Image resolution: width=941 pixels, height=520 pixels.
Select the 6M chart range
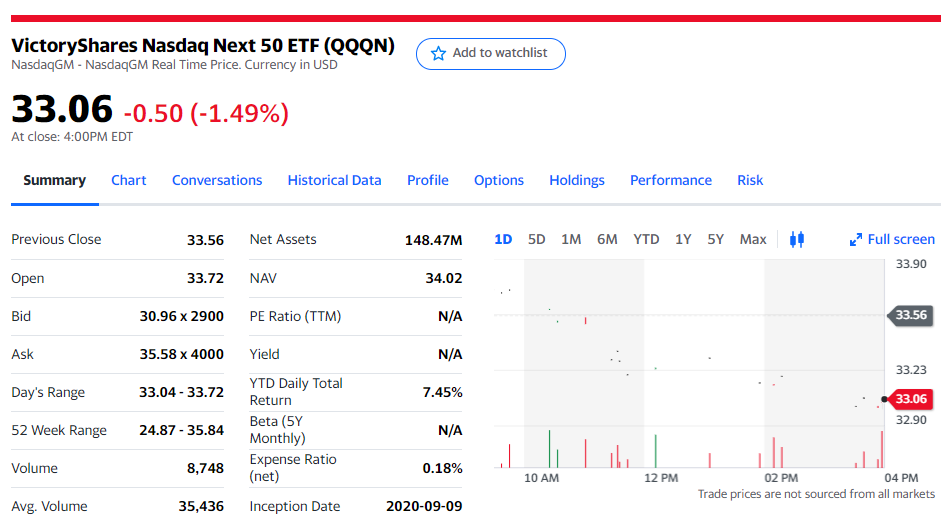pyautogui.click(x=607, y=240)
